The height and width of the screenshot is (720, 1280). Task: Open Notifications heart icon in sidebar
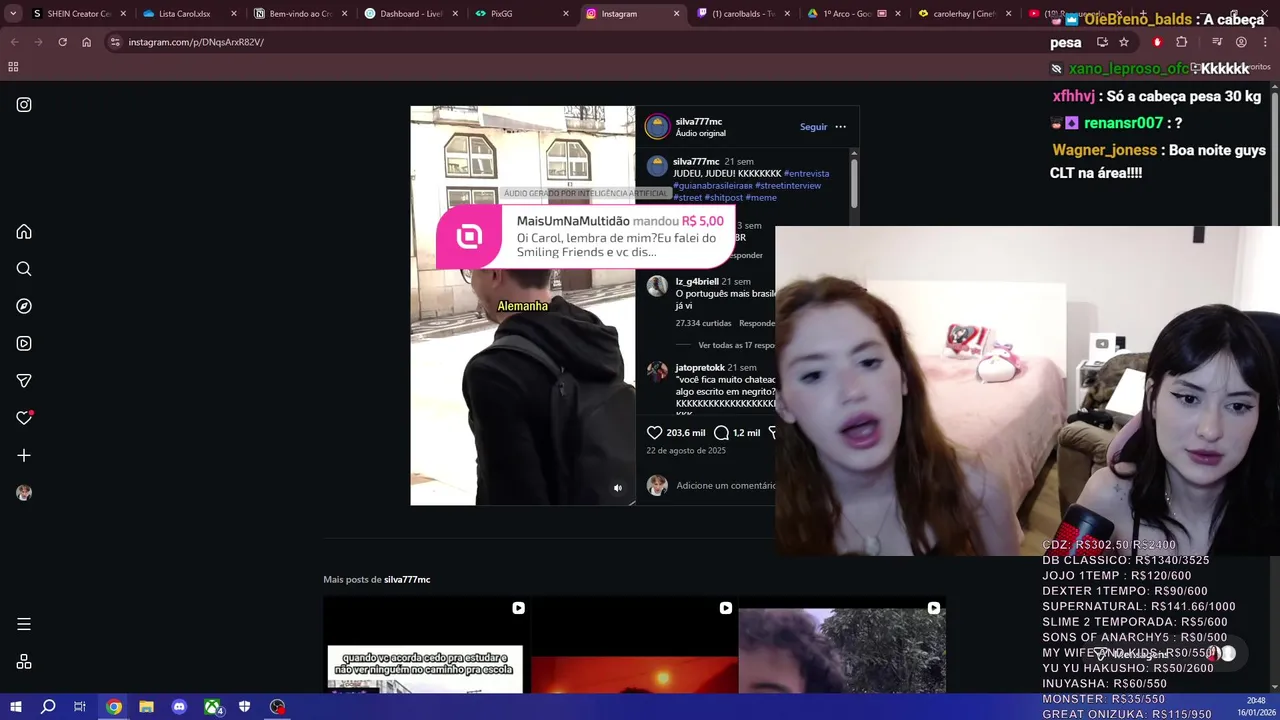[x=24, y=418]
